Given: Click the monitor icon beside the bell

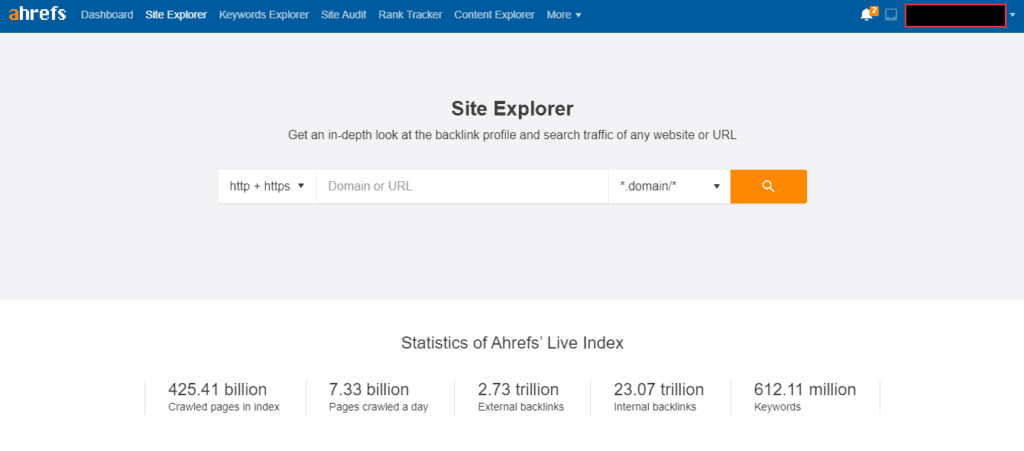Looking at the screenshot, I should pos(891,15).
